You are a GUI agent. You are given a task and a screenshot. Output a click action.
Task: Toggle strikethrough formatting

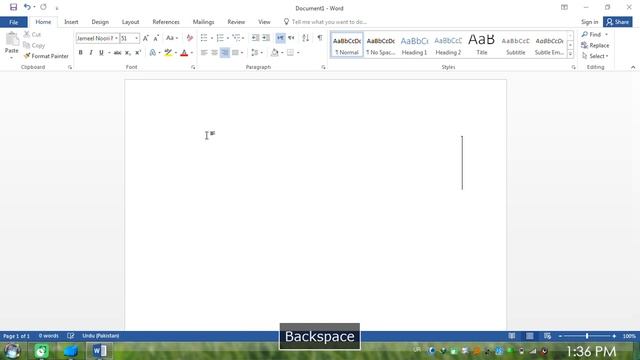click(x=117, y=53)
